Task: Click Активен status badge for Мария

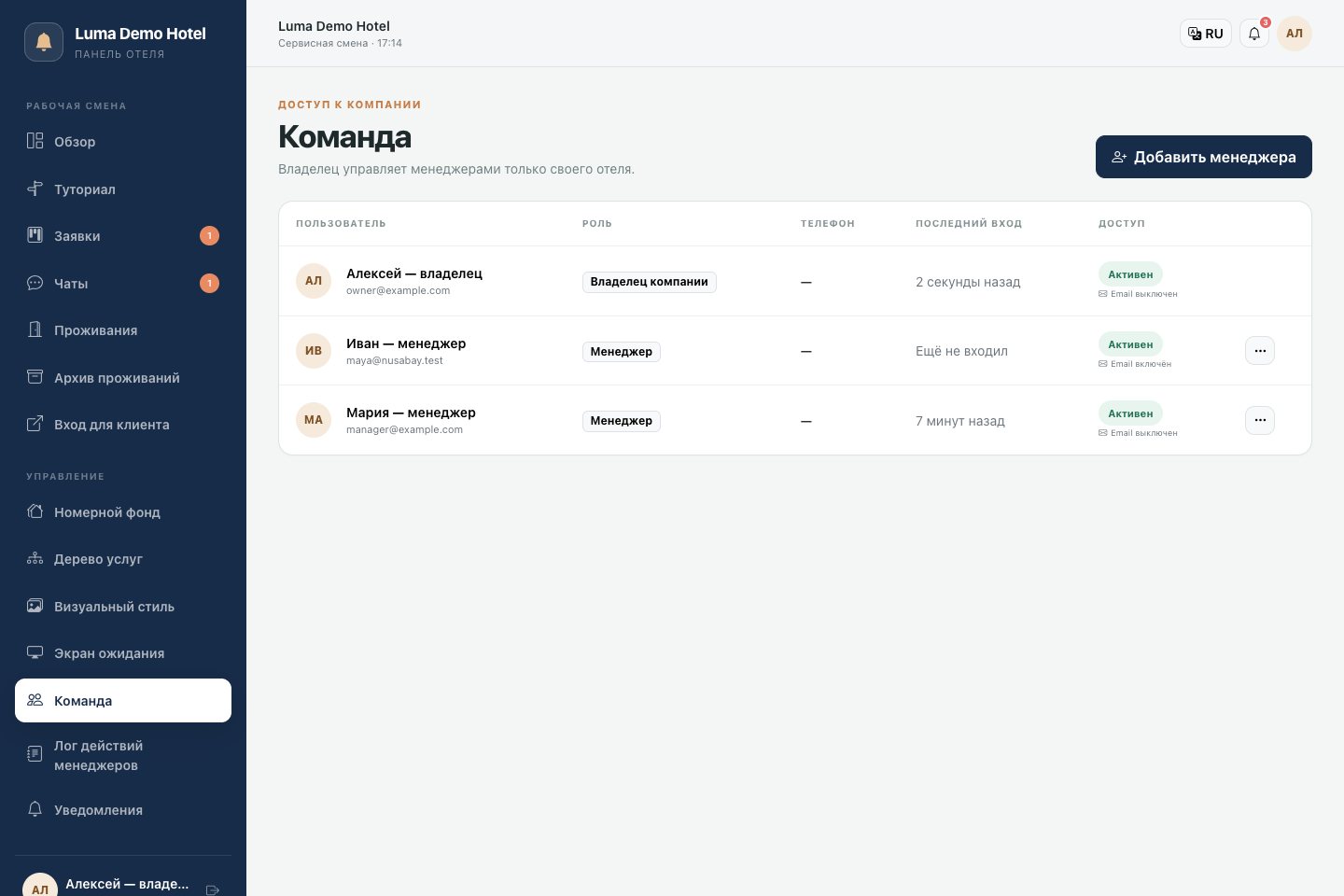Action: tap(1130, 413)
